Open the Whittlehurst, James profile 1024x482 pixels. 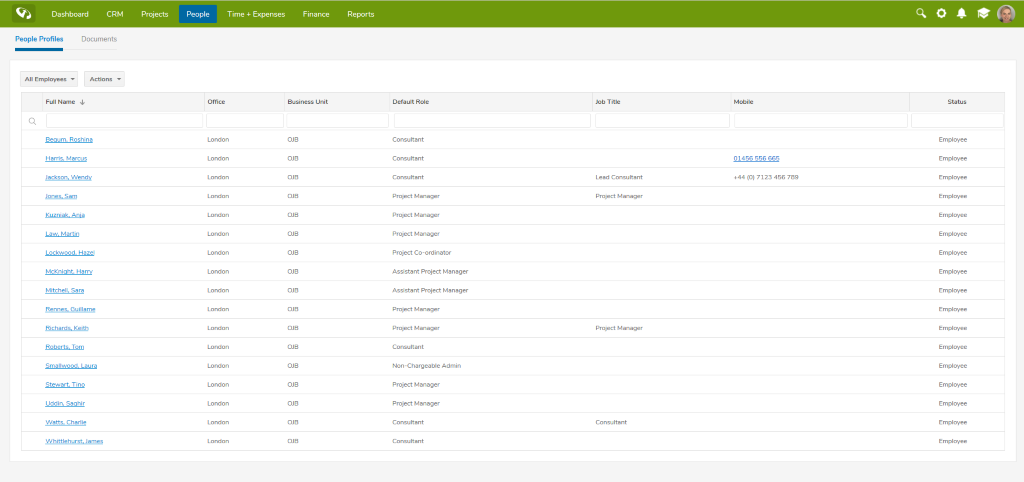74,441
